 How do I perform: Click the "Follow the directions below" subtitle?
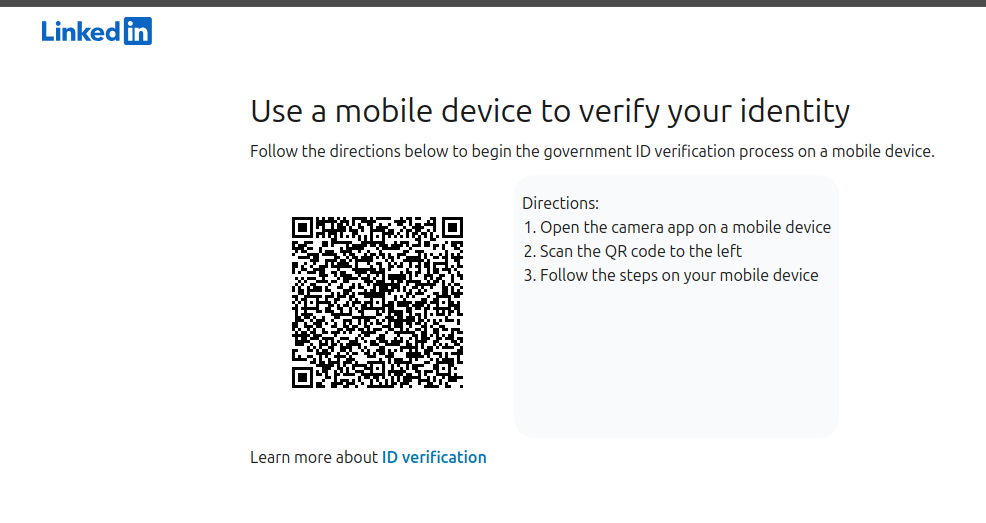click(592, 151)
